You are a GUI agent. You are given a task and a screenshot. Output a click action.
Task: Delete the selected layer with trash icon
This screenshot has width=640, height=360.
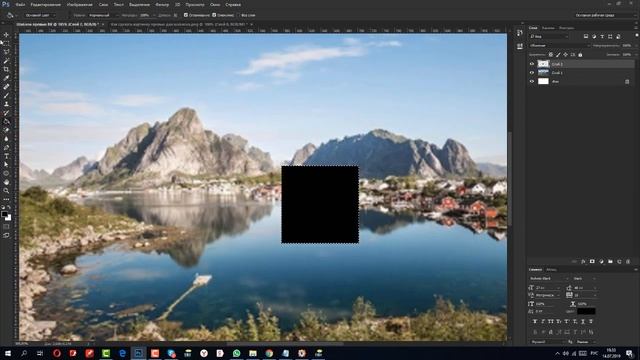pos(628,261)
